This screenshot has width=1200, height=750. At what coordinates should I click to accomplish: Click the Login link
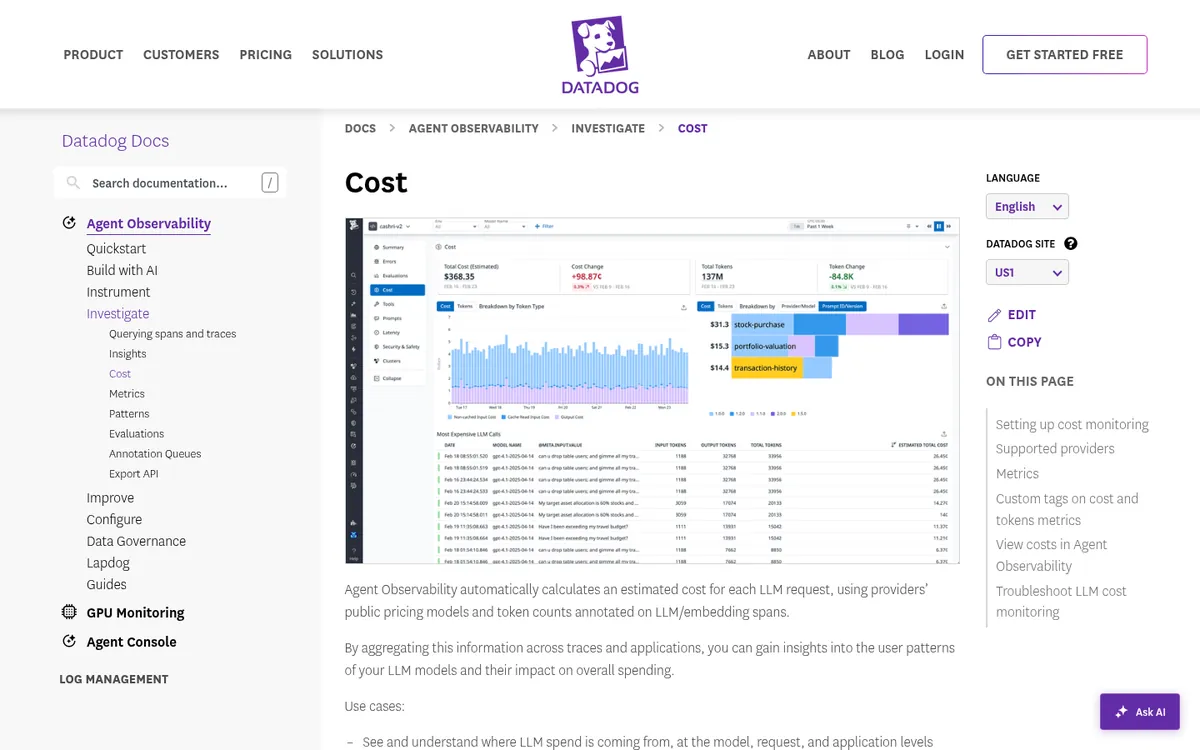tap(944, 55)
